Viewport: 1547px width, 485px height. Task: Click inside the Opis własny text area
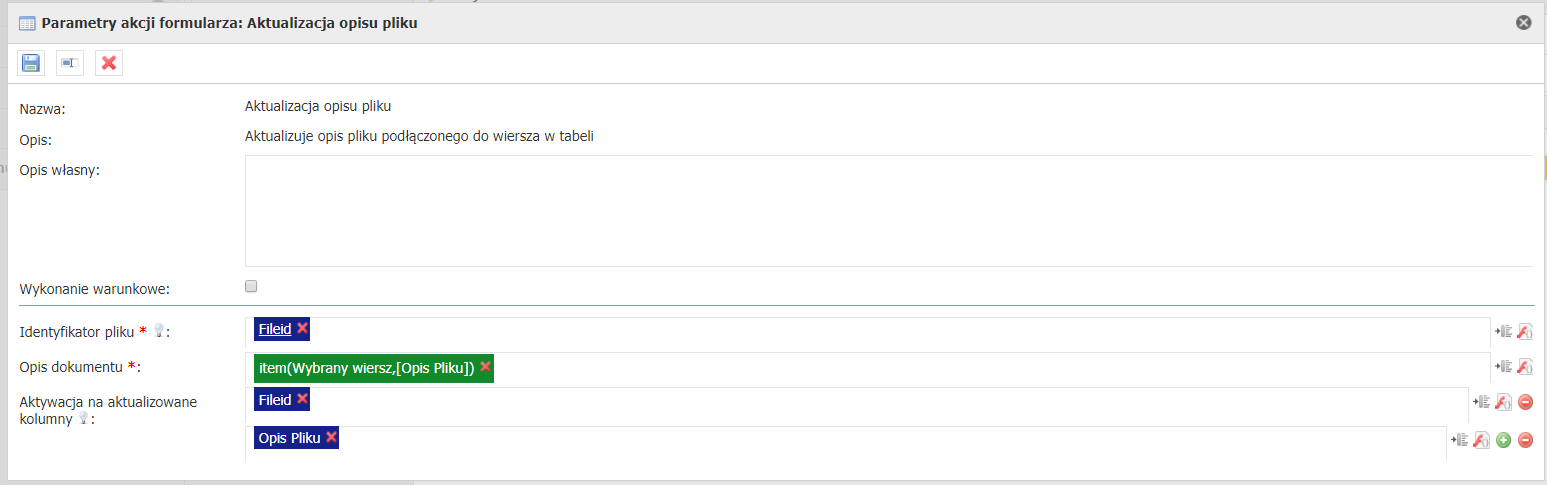click(x=888, y=210)
